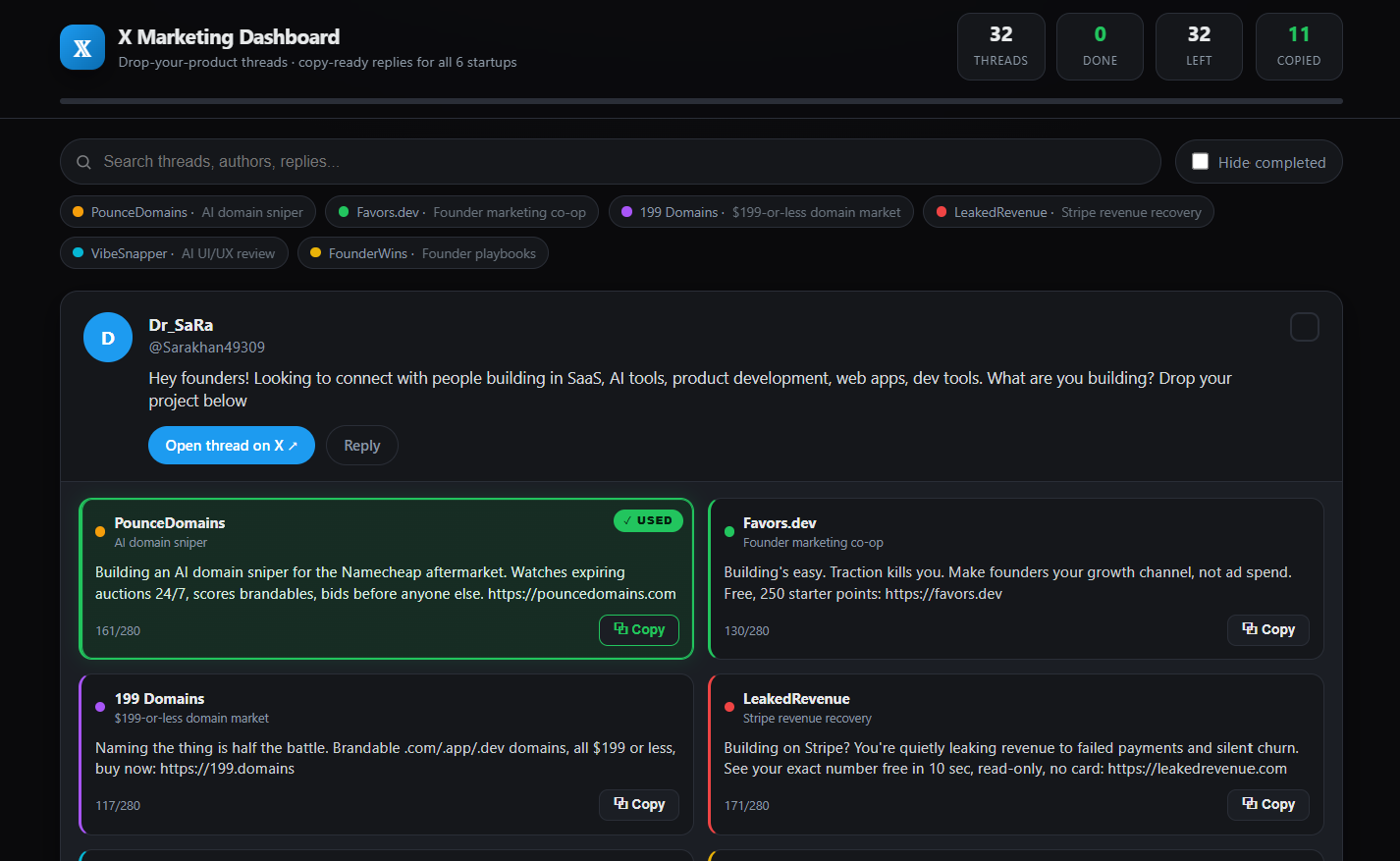Filter by the FounderWins chip
The image size is (1400, 861).
[423, 253]
